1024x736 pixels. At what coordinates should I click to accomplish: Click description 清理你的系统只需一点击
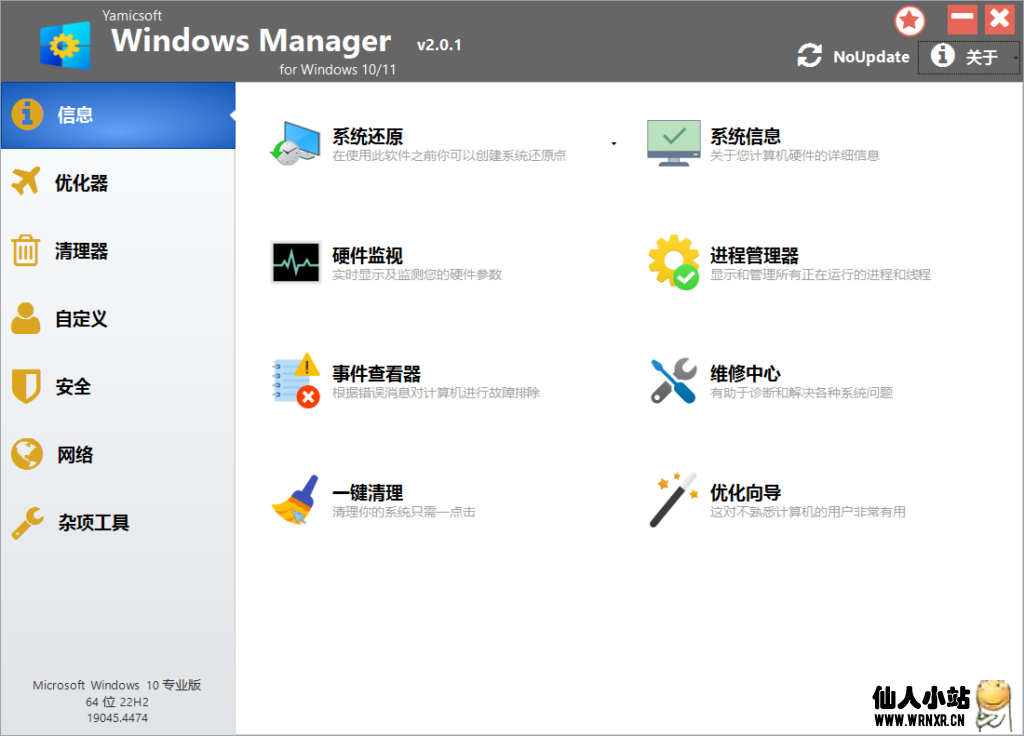pos(404,511)
